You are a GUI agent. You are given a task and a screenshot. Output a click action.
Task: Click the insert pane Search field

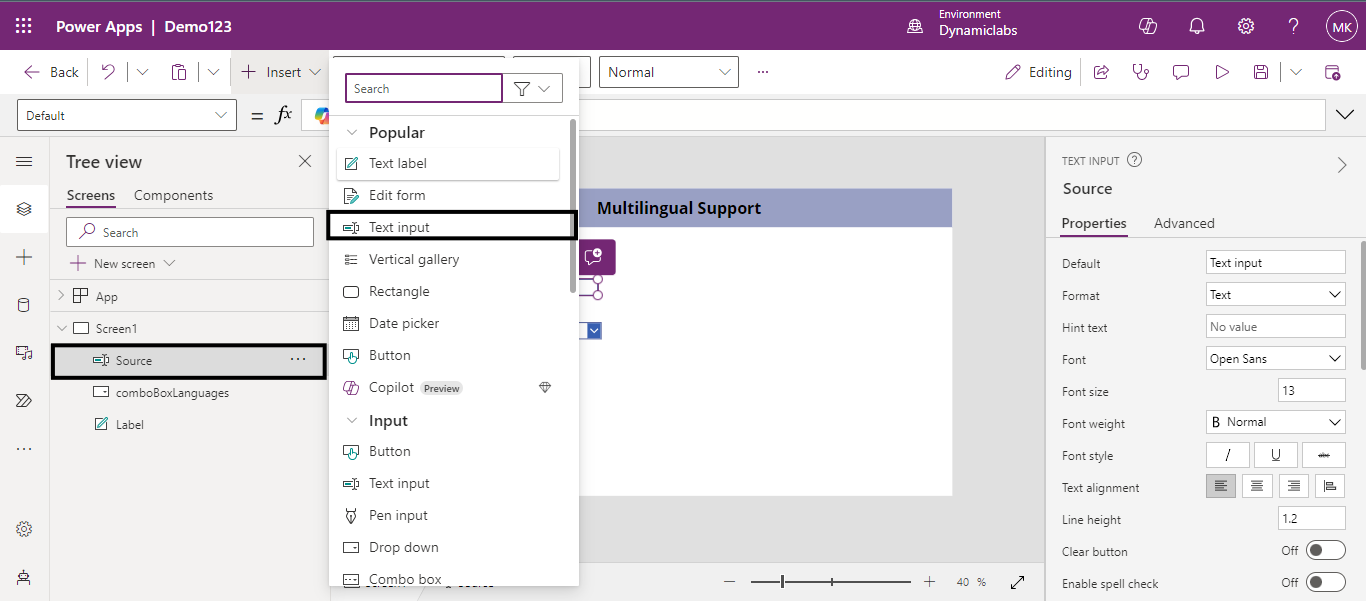(x=423, y=89)
